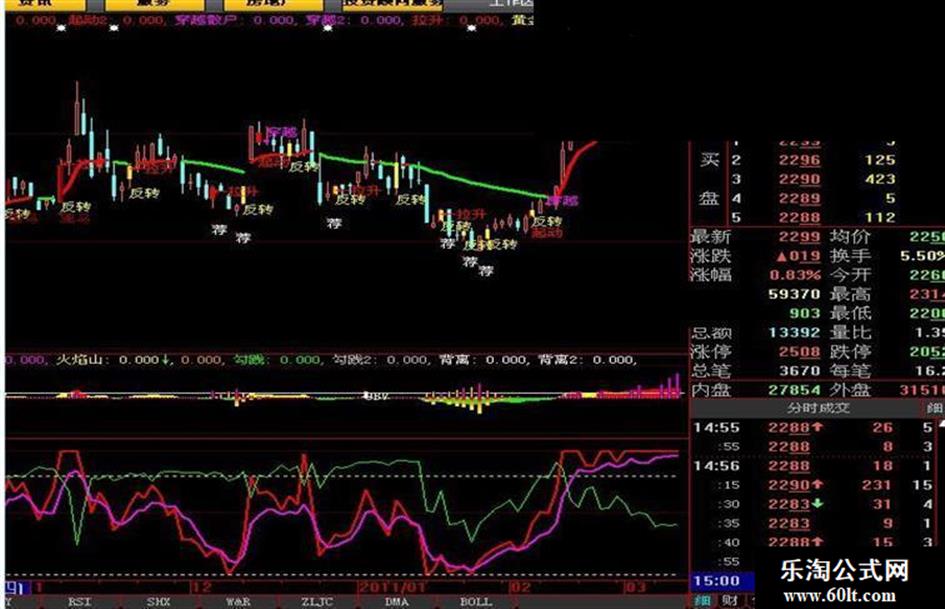Switch to the SHX indicator tab
This screenshot has width=945, height=609.
pyautogui.click(x=159, y=602)
